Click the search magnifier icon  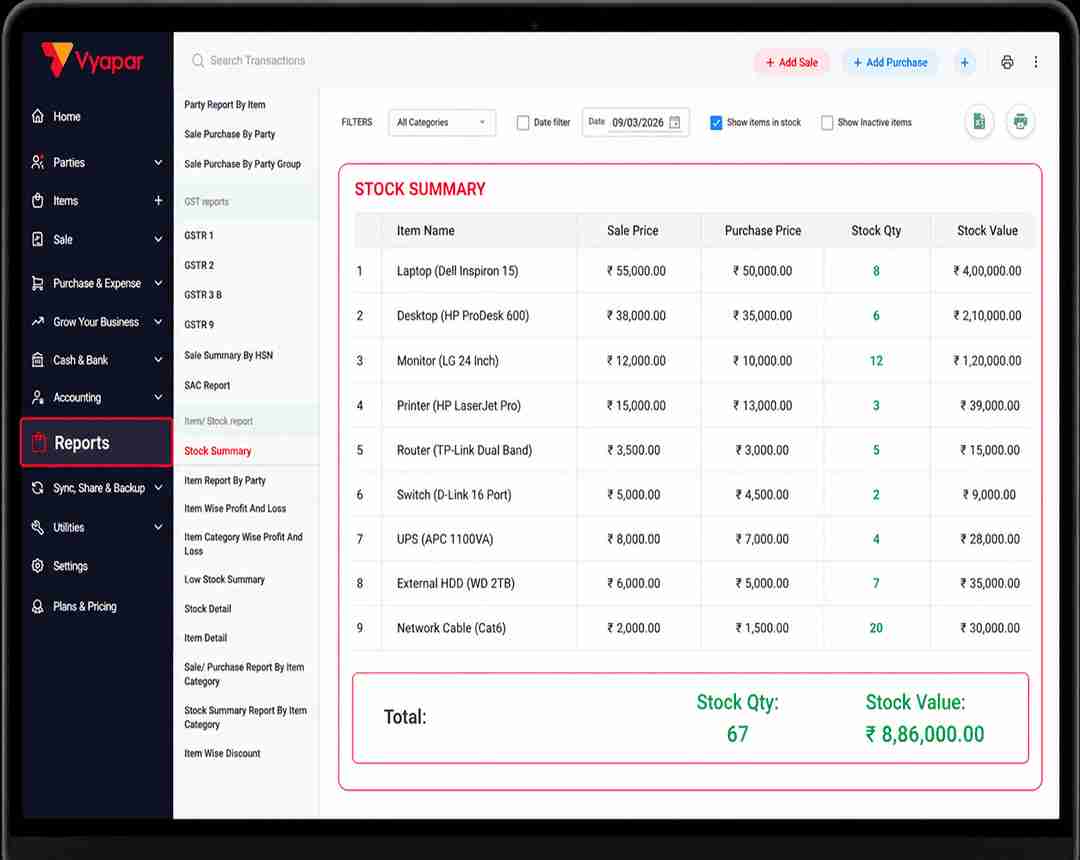(x=198, y=61)
